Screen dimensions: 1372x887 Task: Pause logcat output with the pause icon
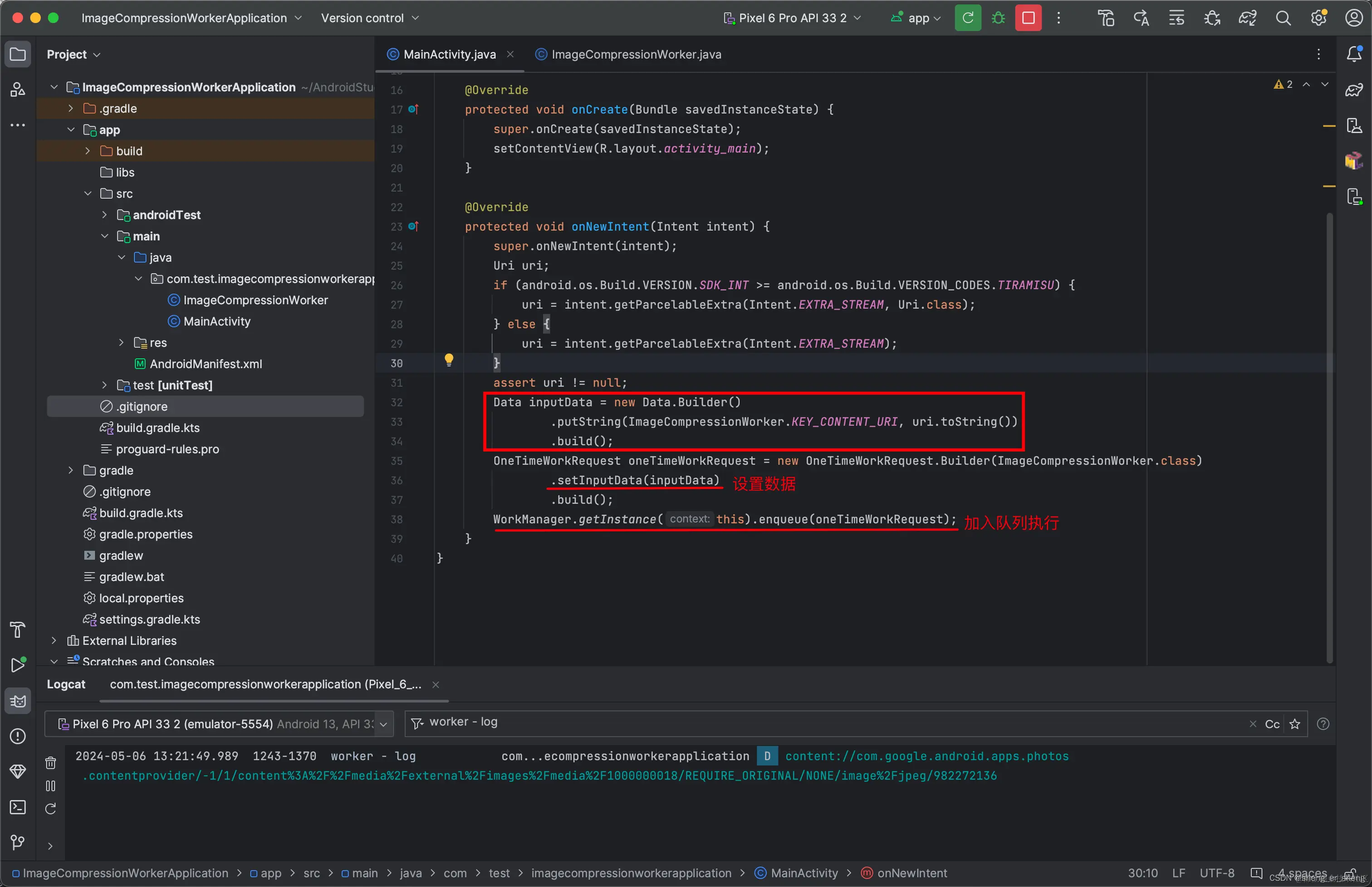point(51,785)
